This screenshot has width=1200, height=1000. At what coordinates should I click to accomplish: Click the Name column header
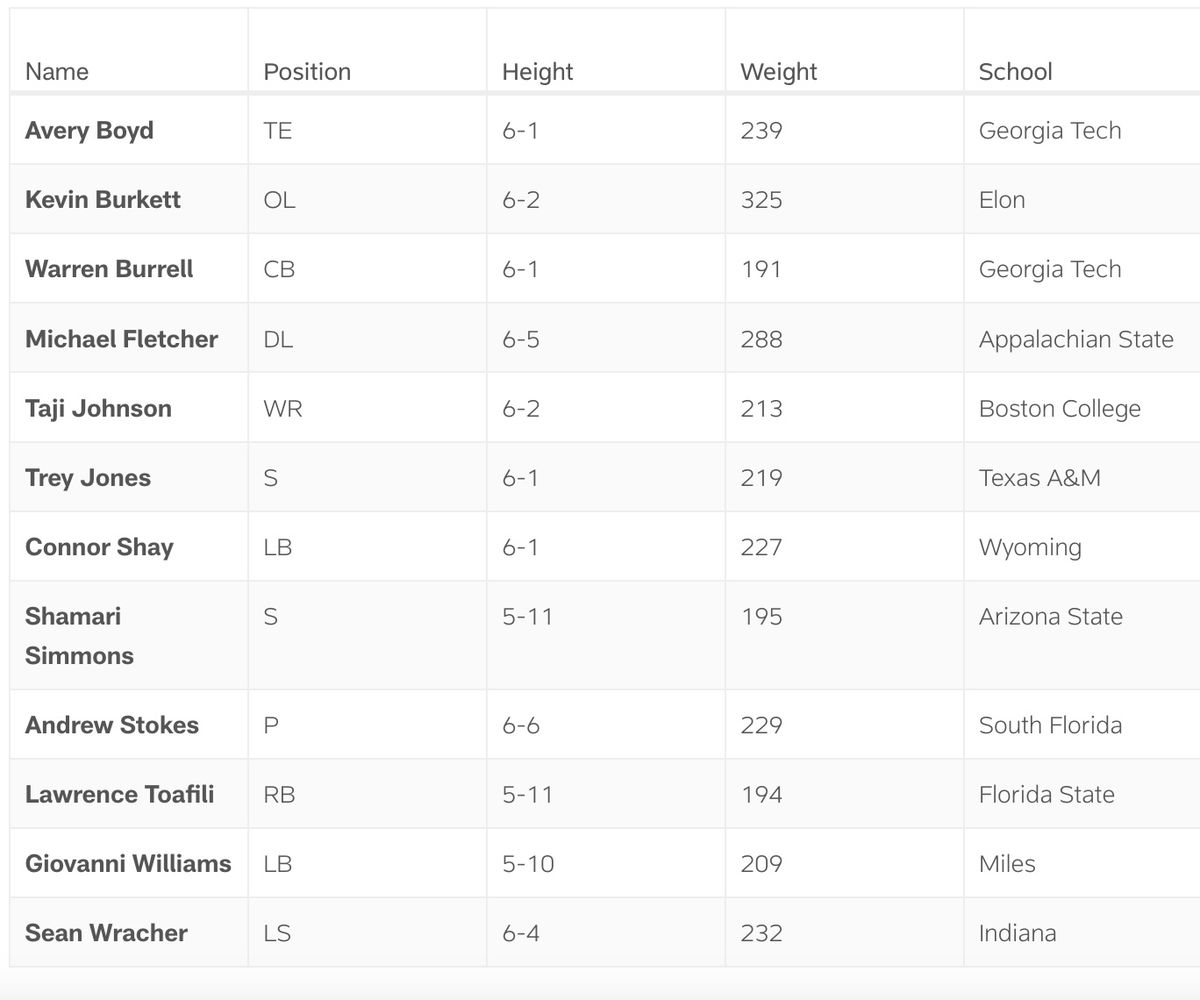[x=57, y=72]
